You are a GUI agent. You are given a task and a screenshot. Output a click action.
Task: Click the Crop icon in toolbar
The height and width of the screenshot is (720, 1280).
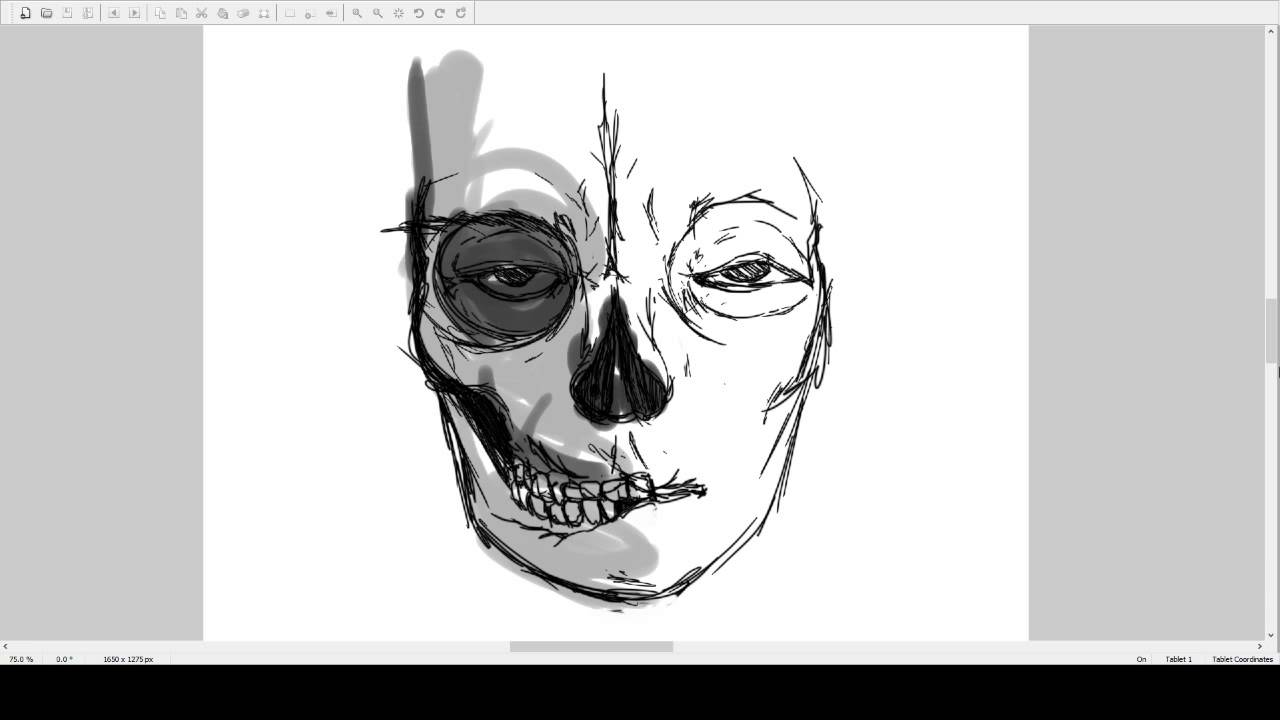(264, 13)
